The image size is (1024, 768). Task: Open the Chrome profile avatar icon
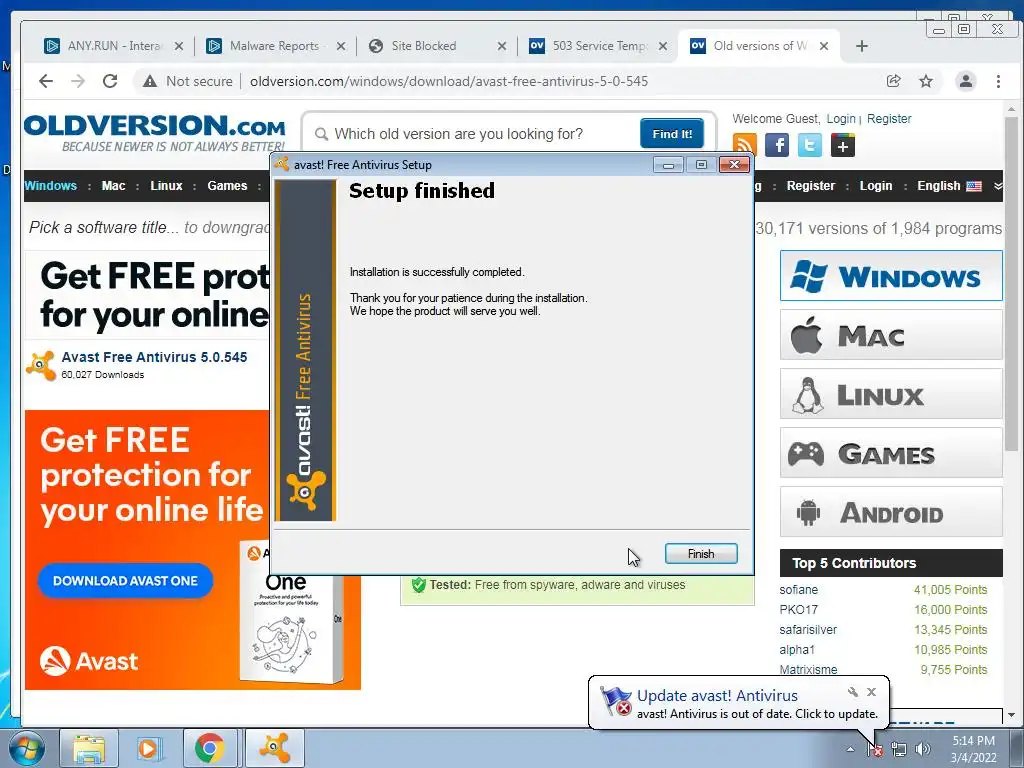point(966,81)
